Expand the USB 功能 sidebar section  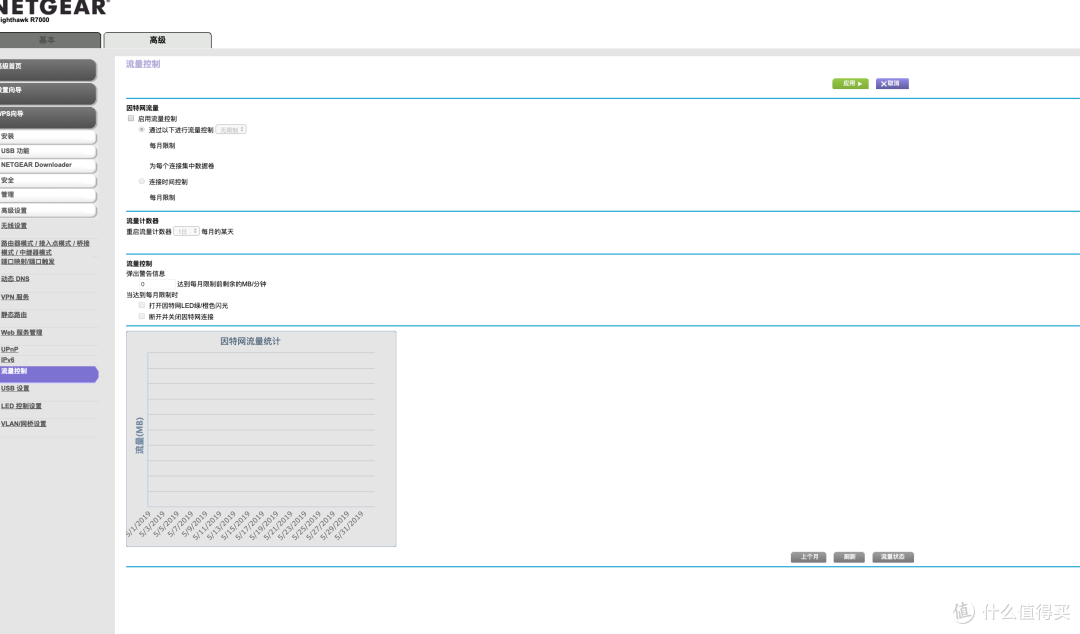coord(48,151)
